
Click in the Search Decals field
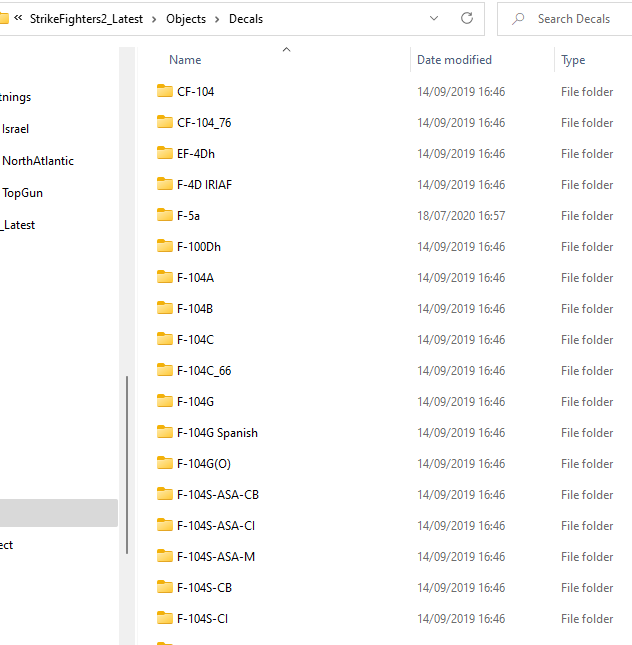pos(574,19)
